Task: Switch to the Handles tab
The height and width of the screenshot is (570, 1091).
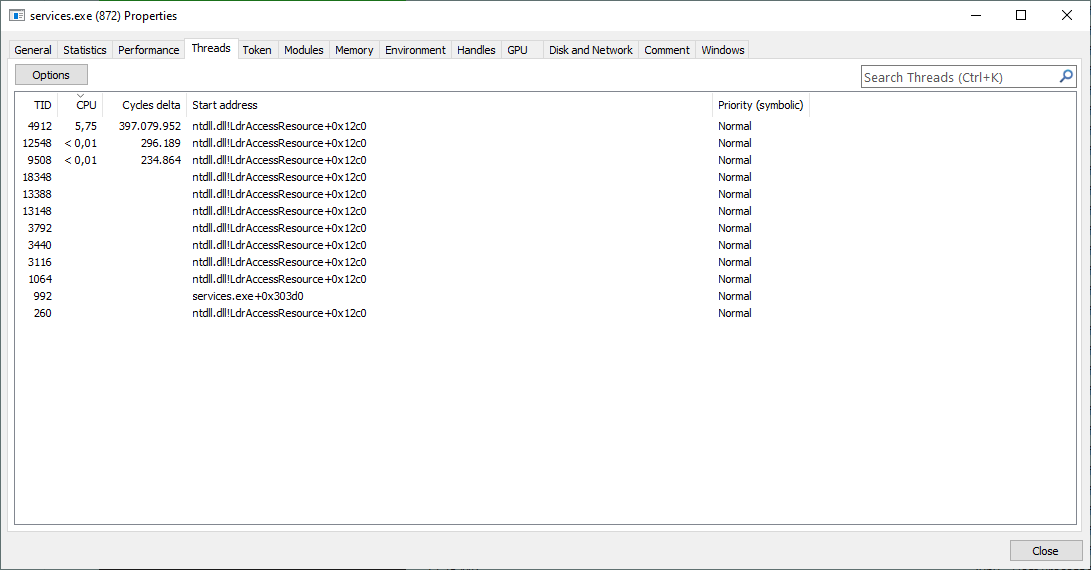Action: click(x=477, y=50)
